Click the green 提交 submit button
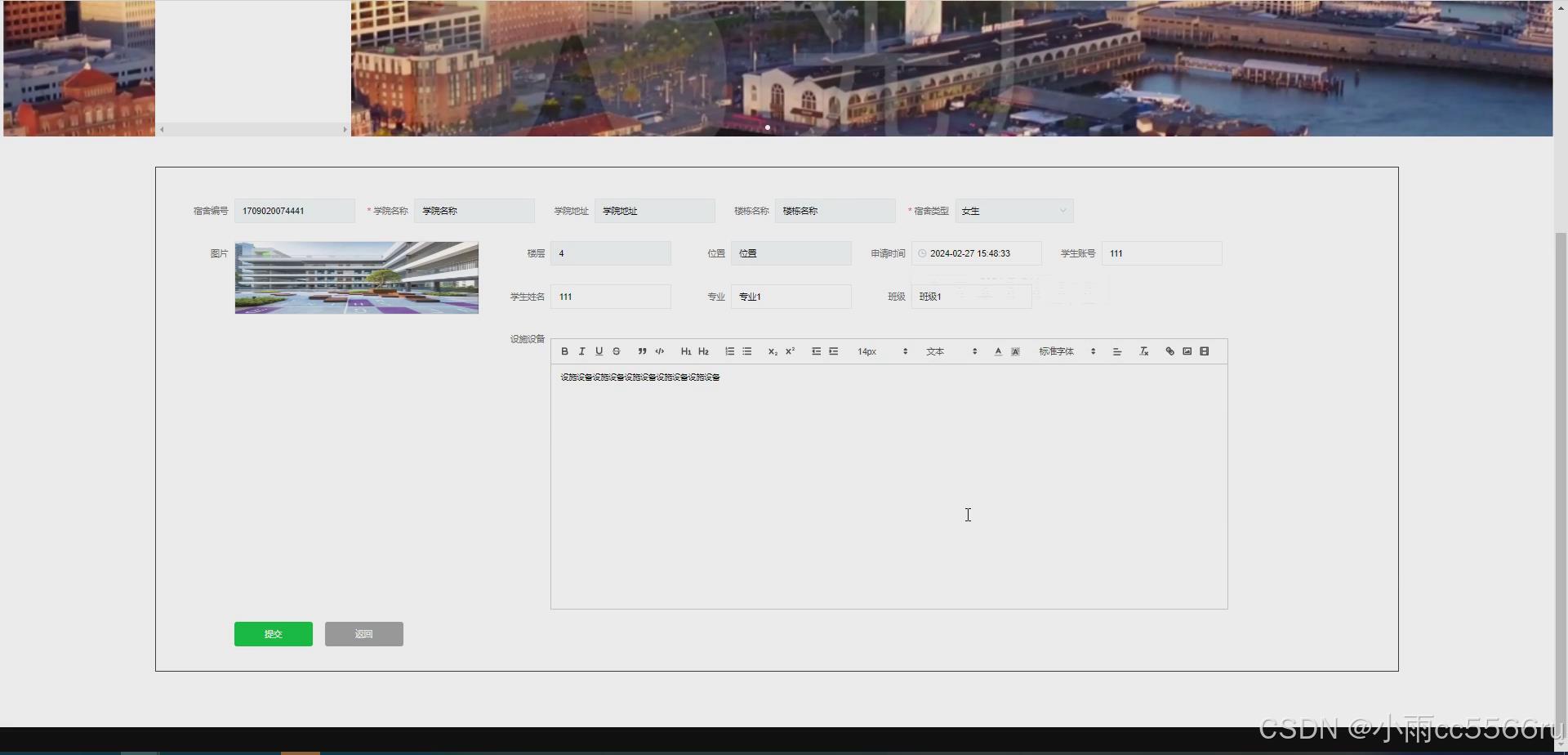1568x755 pixels. (274, 634)
